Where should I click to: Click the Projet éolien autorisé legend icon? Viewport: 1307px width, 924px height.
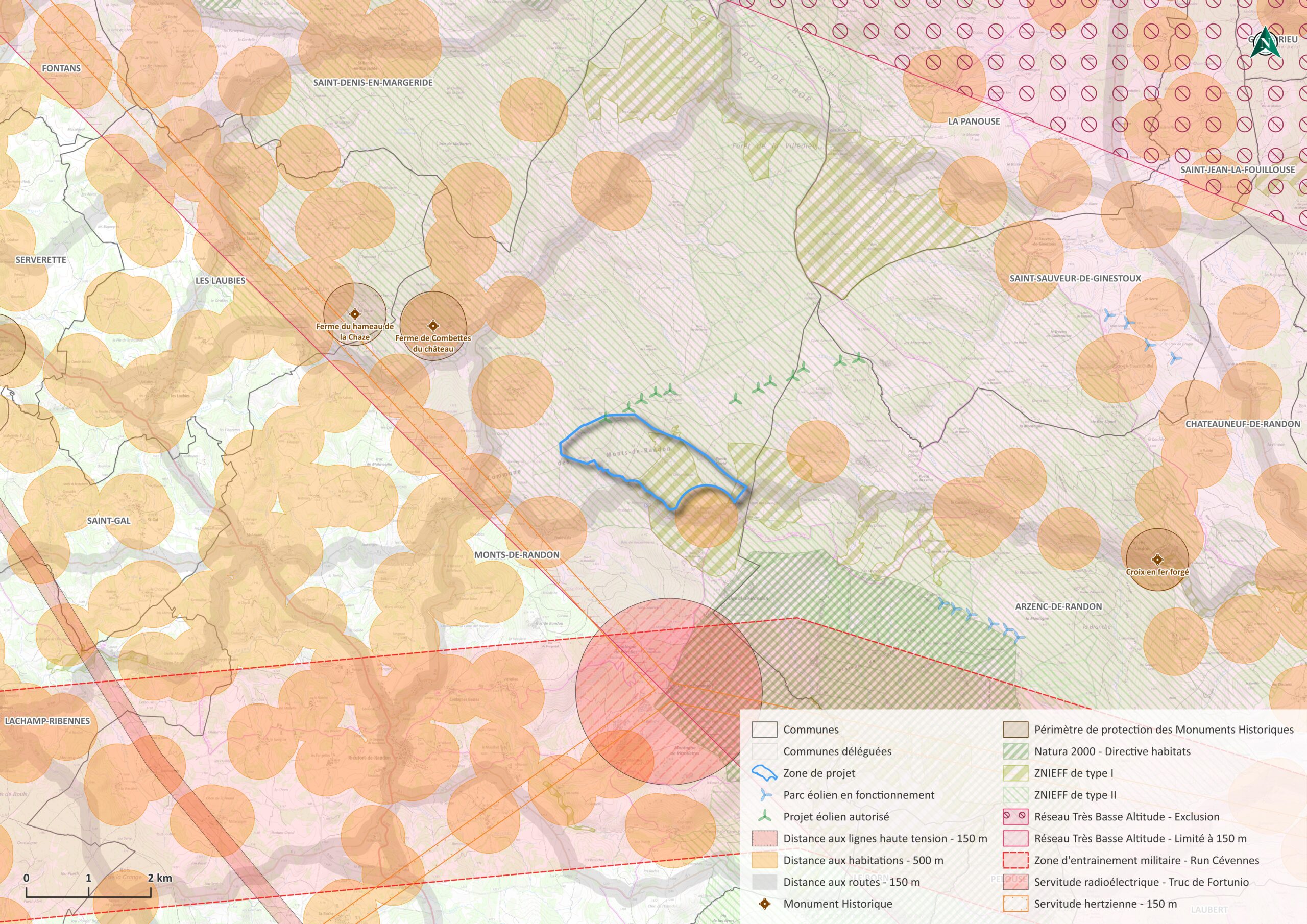tap(764, 816)
